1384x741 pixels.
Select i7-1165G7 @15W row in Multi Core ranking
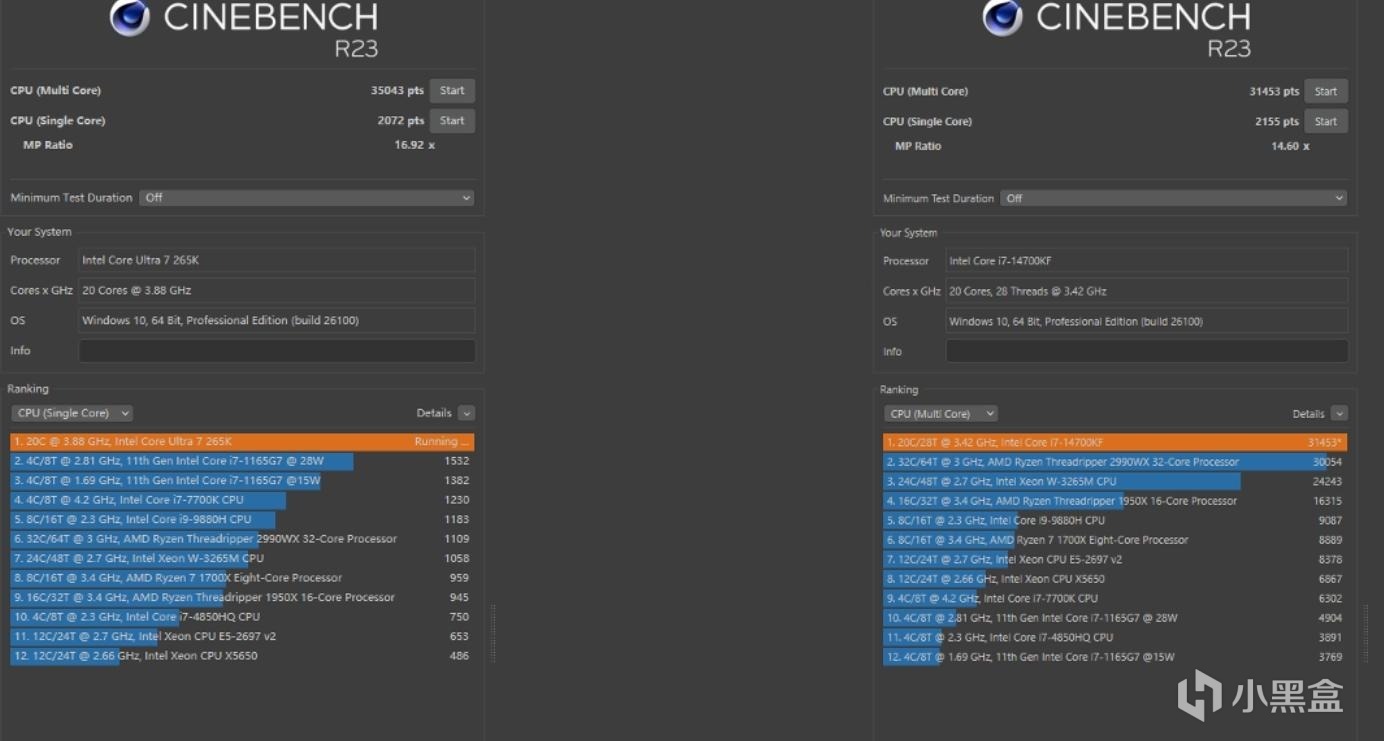(1115, 657)
